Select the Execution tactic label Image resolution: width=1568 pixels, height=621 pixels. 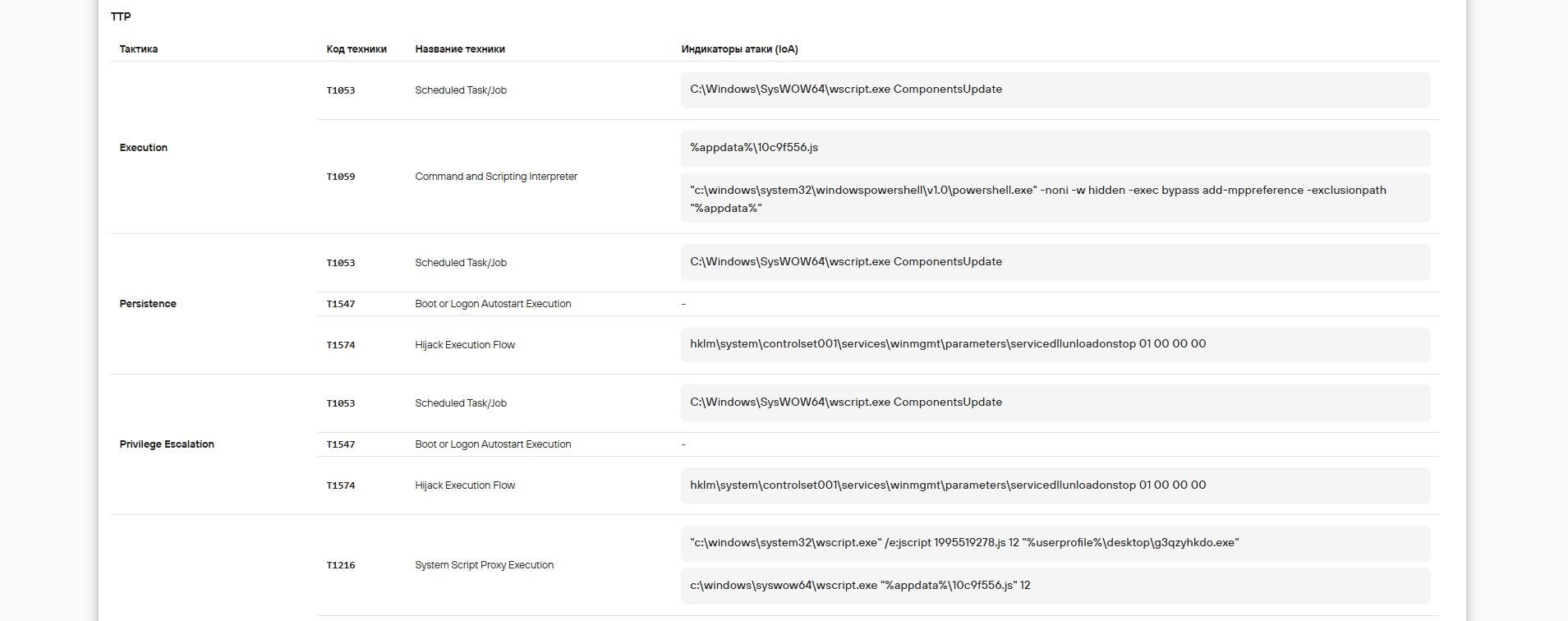(144, 148)
